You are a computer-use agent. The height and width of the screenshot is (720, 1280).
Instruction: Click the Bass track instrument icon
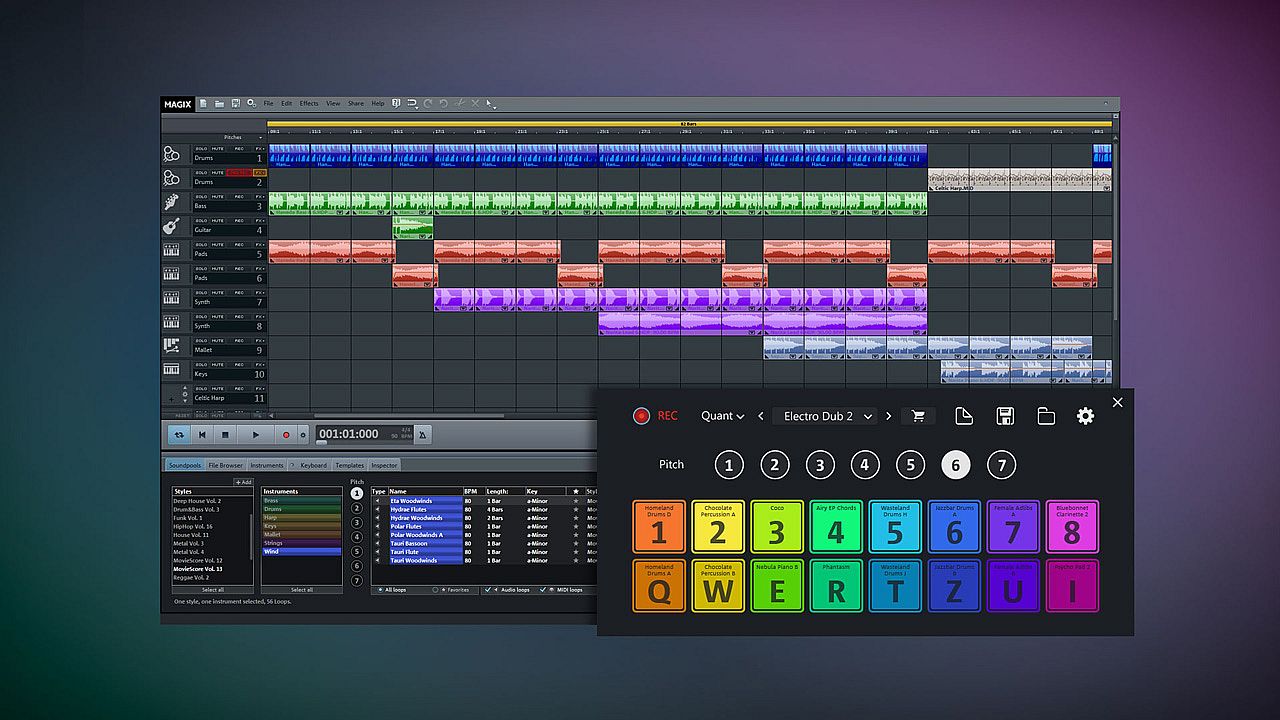[x=172, y=202]
